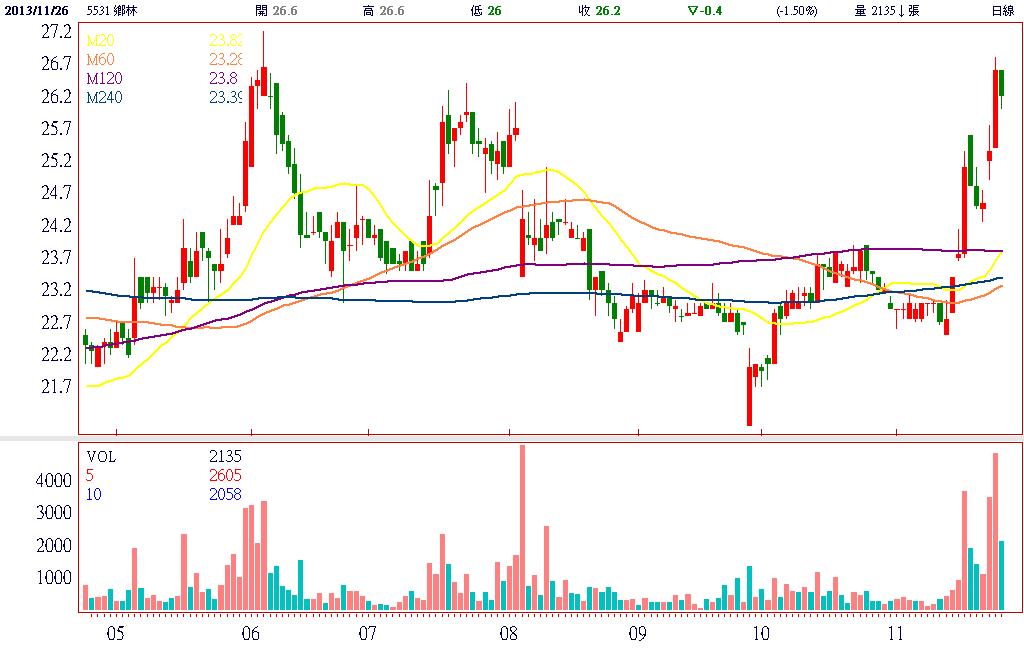The height and width of the screenshot is (662, 1024).
Task: Click the 27.2 price axis label
Action: [55, 32]
